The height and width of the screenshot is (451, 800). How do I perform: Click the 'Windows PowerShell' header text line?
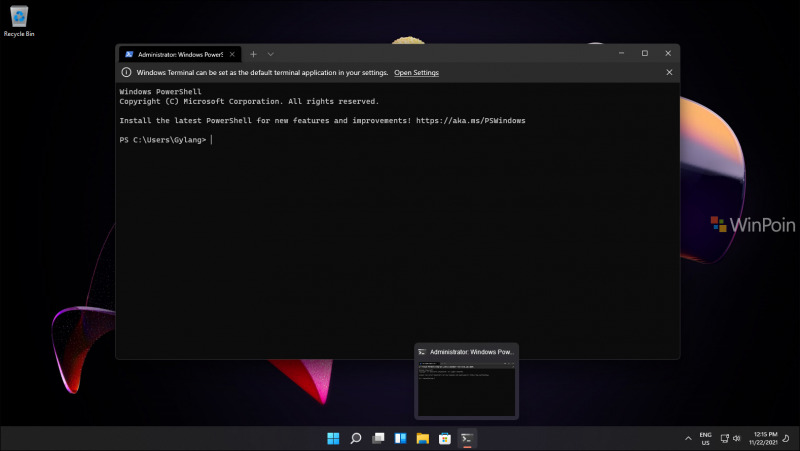(160, 92)
